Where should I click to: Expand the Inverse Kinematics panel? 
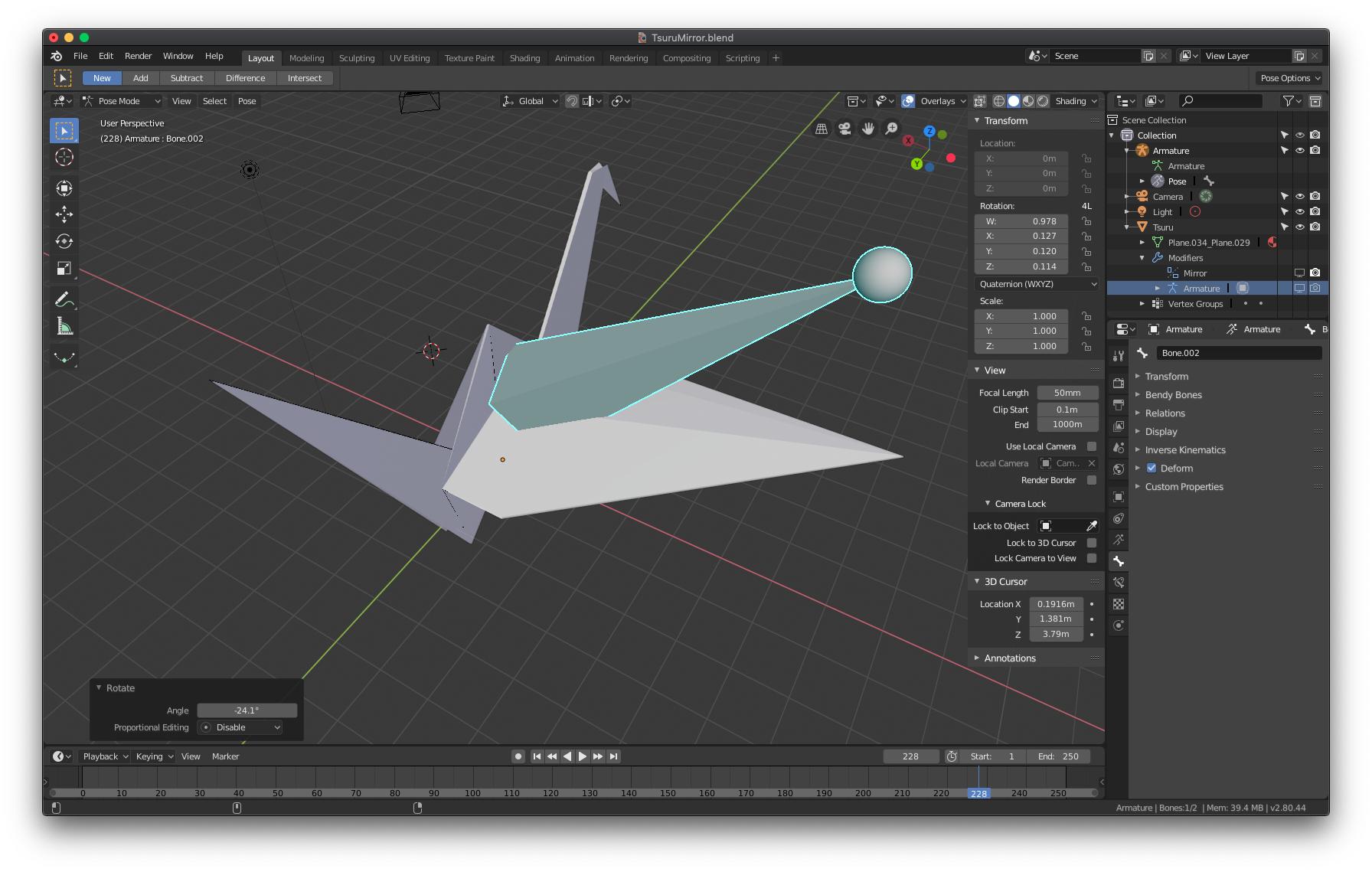[1185, 450]
